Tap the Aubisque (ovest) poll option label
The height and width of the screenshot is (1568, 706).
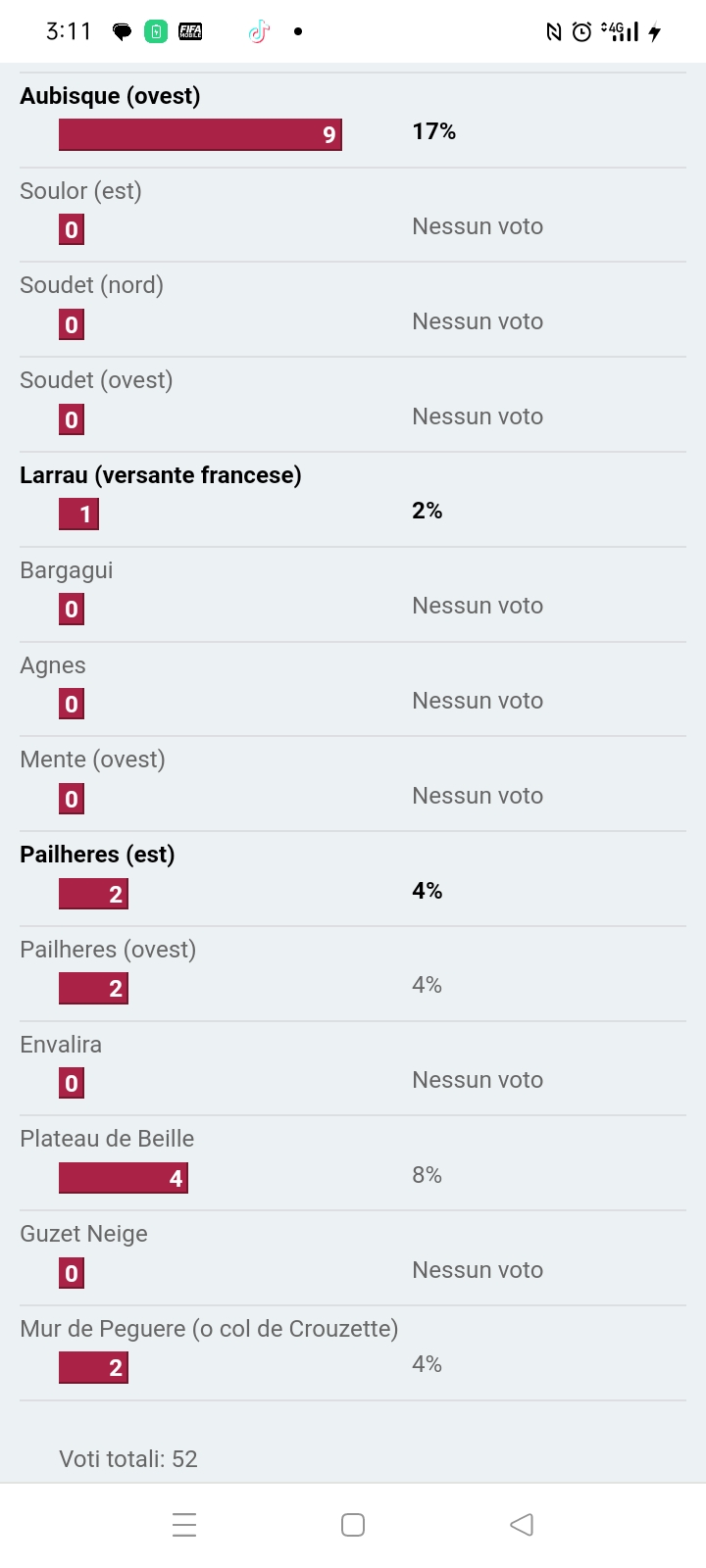[110, 96]
